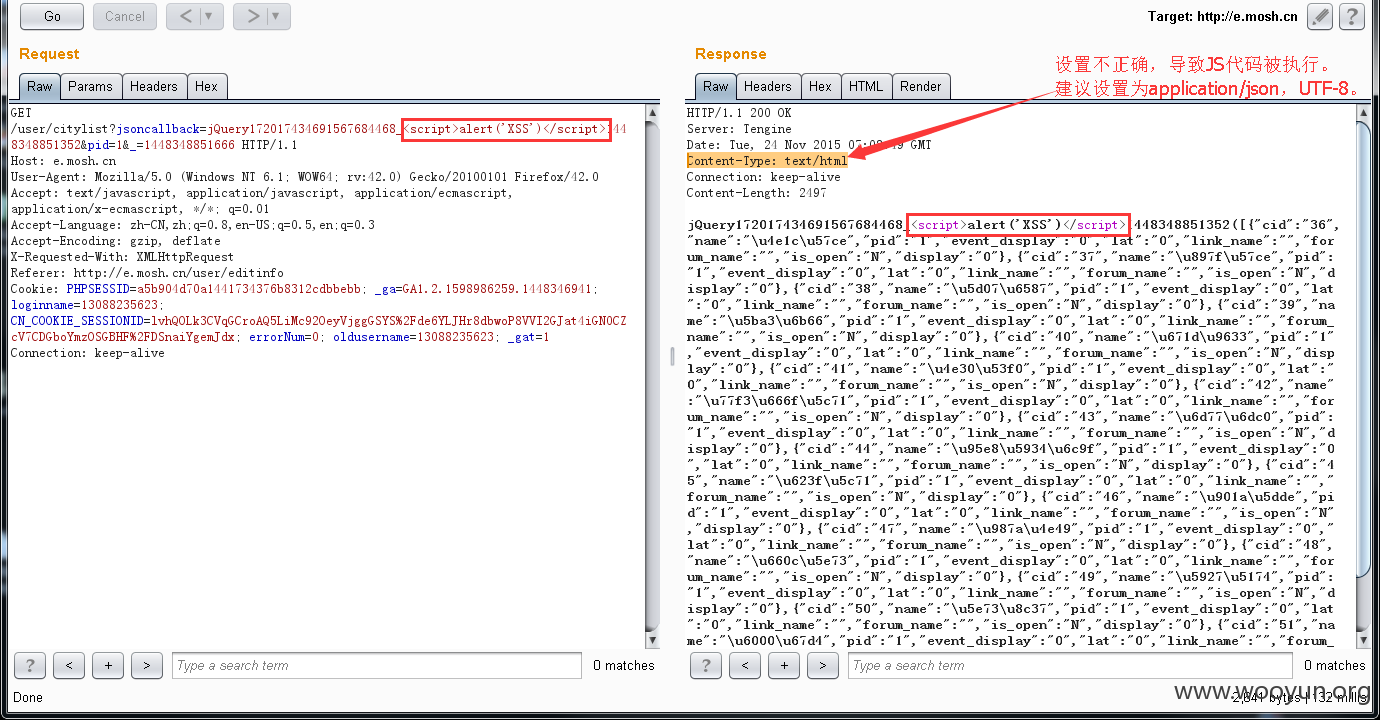Click request search previous match button
Screen dimensions: 1380x720
[69, 665]
